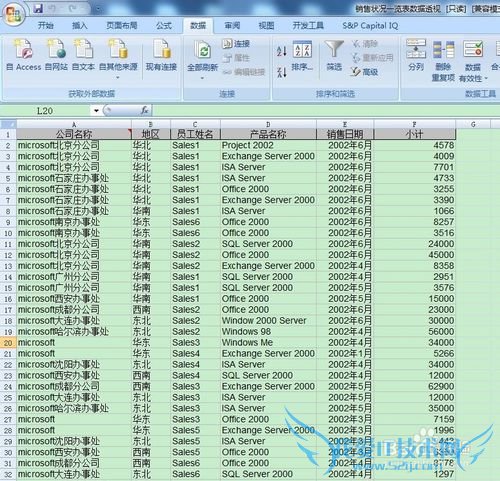Click the 公司名称 header cell
The image size is (500, 481).
click(74, 134)
